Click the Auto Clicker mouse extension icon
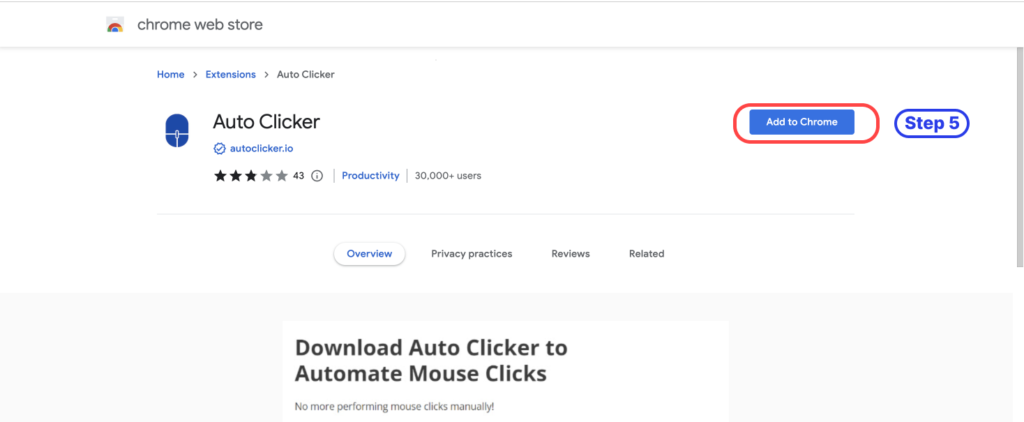Image resolution: width=1024 pixels, height=422 pixels. click(177, 131)
